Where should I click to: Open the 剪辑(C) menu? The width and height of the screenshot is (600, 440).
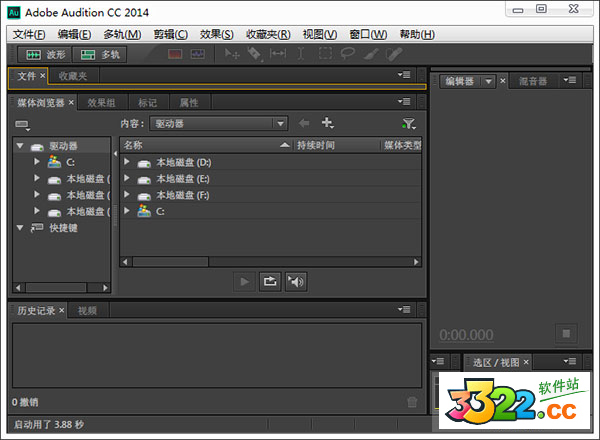(171, 34)
